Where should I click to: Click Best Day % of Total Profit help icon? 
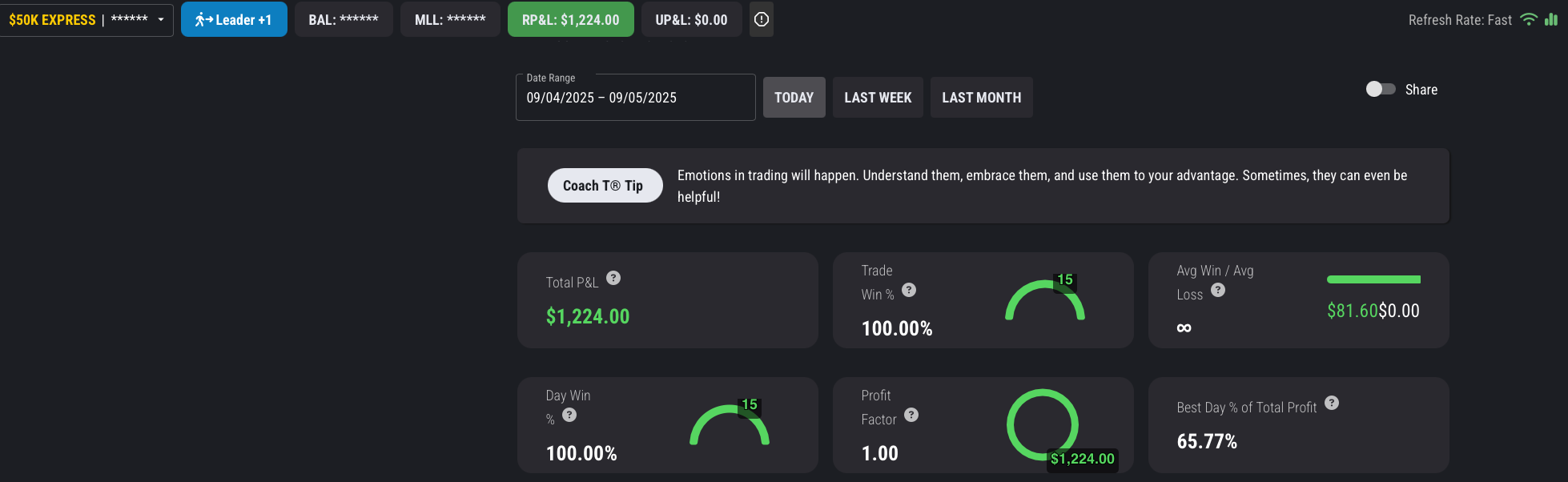tap(1332, 403)
